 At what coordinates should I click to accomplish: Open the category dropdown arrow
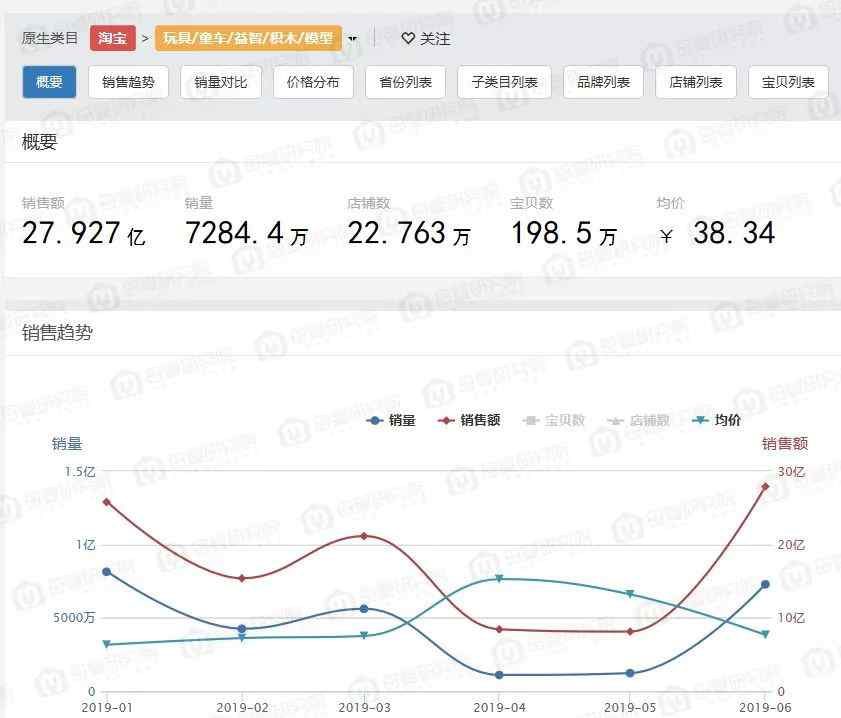click(352, 39)
